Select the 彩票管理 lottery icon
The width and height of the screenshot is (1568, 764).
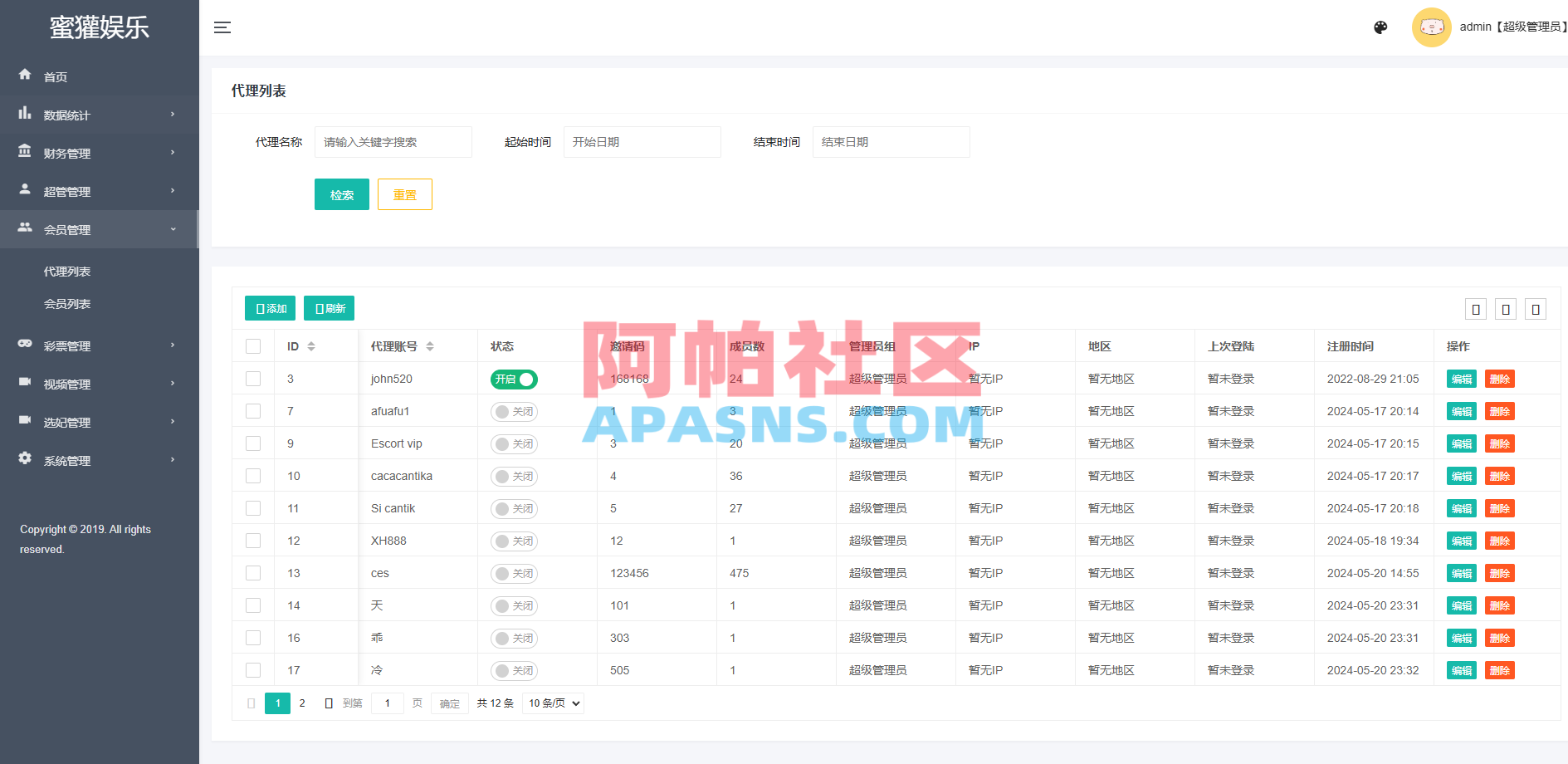pos(25,345)
